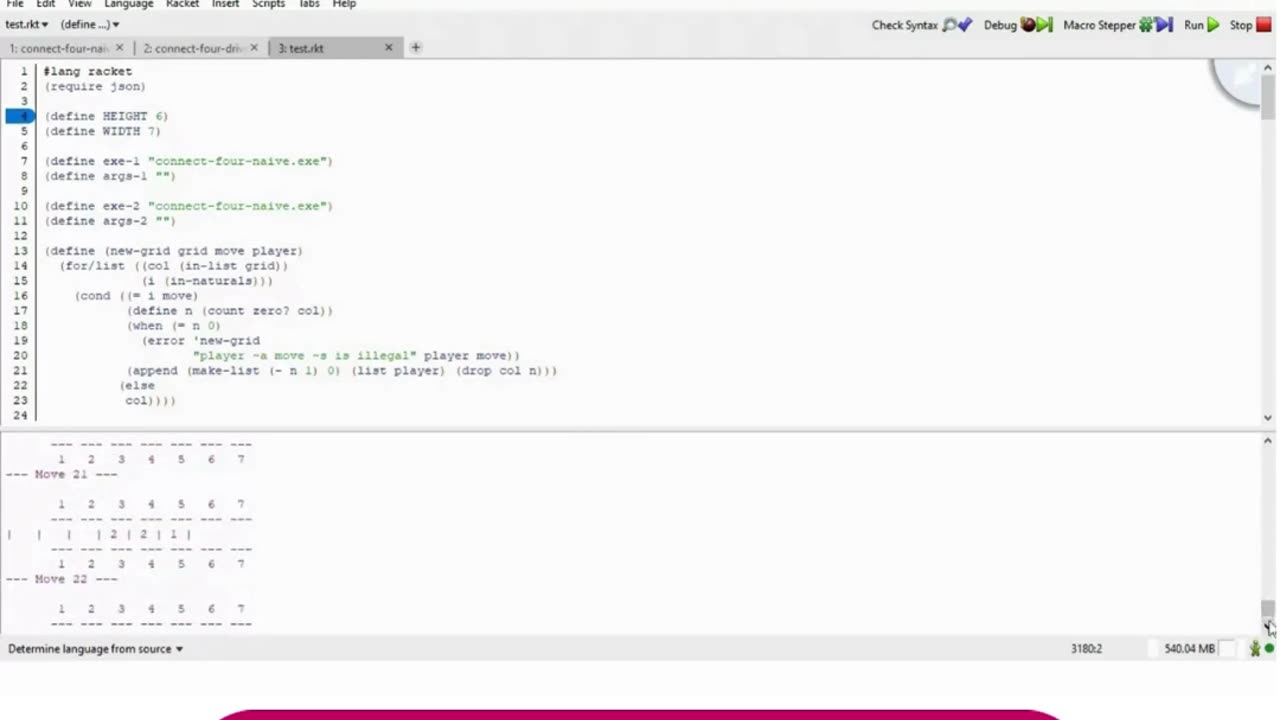Open the View menu
Image resolution: width=1280 pixels, height=720 pixels.
click(80, 4)
